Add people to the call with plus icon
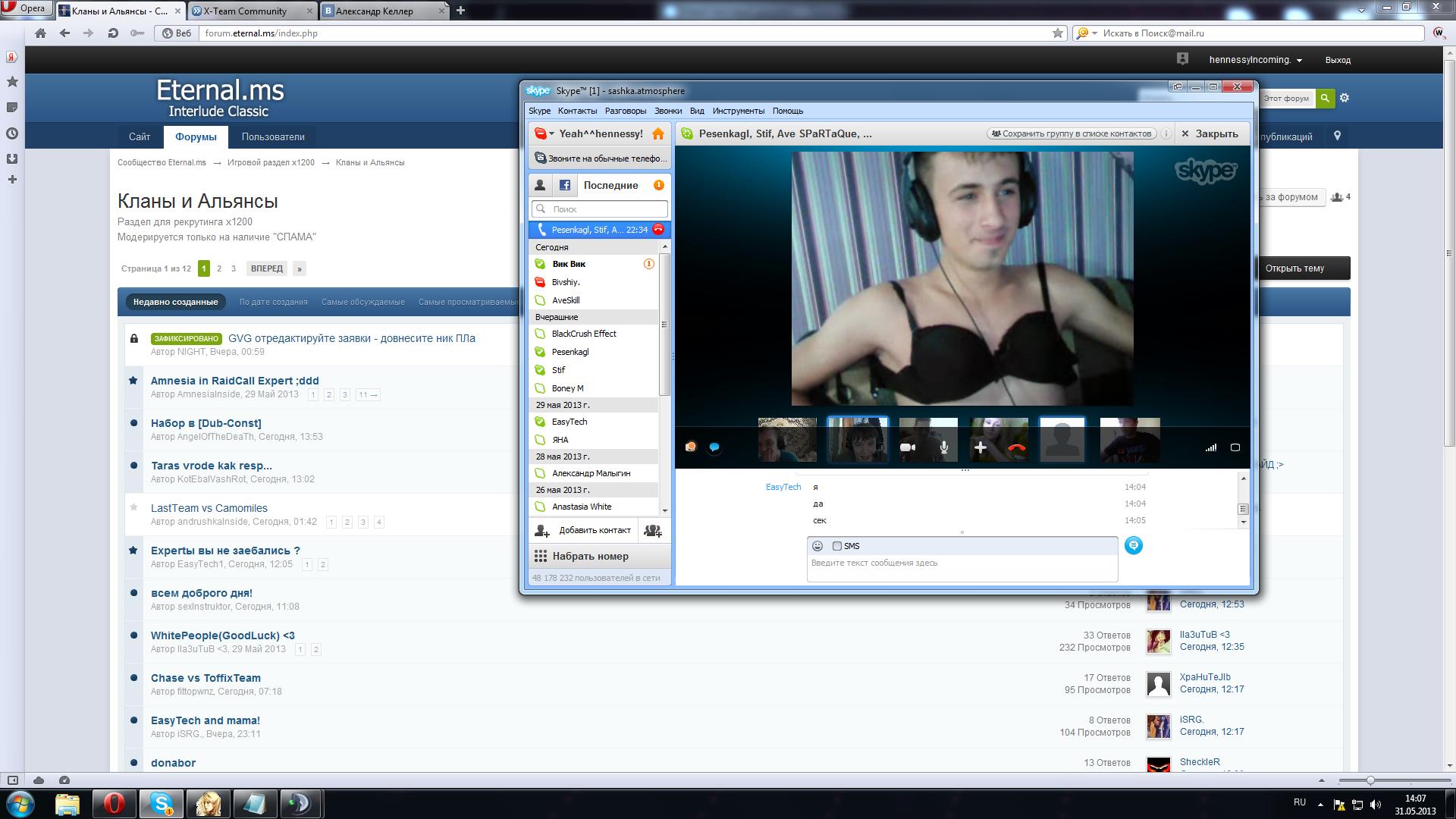 point(980,447)
